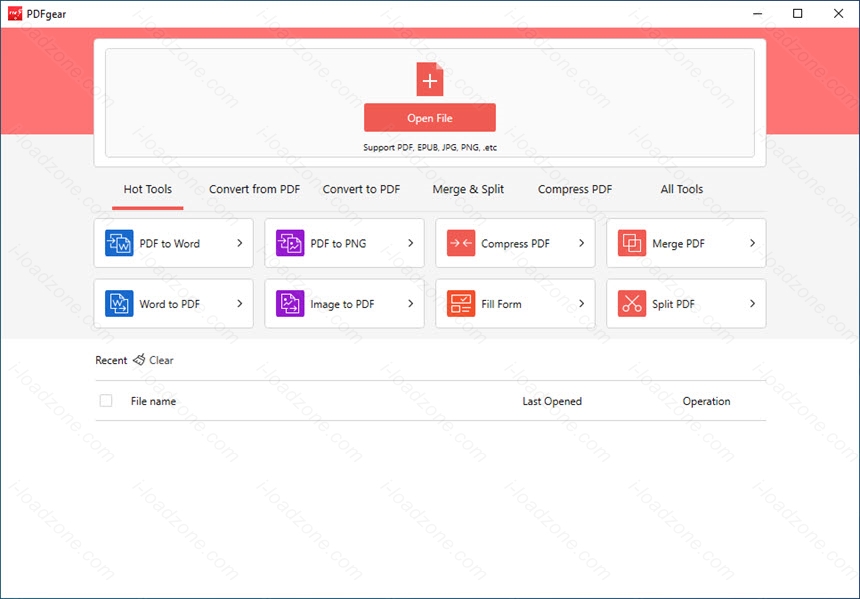Open the All Tools tab

pyautogui.click(x=682, y=189)
